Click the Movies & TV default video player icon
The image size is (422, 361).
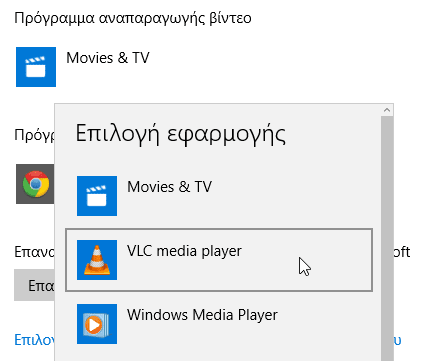36,67
